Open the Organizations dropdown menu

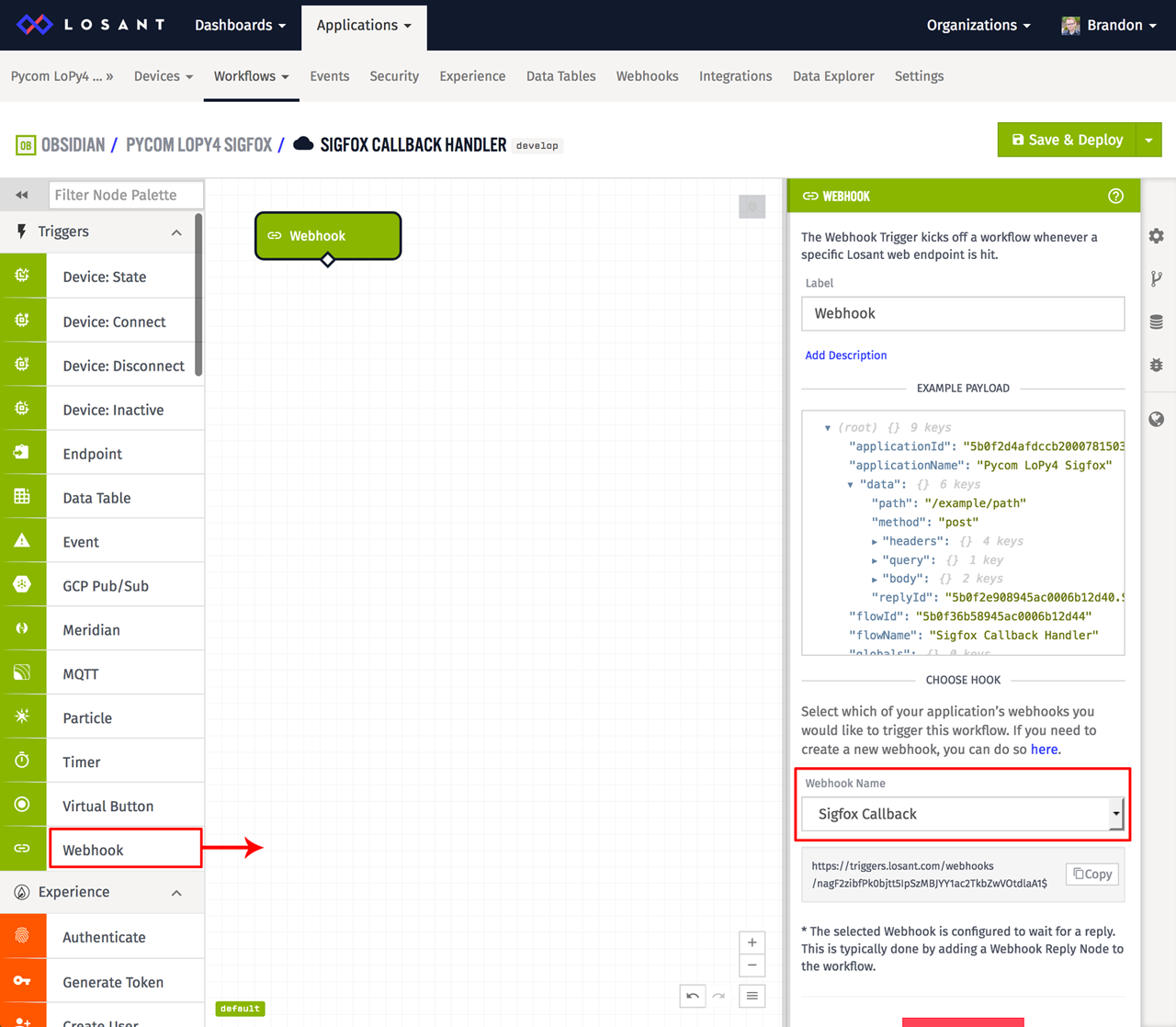coord(978,25)
